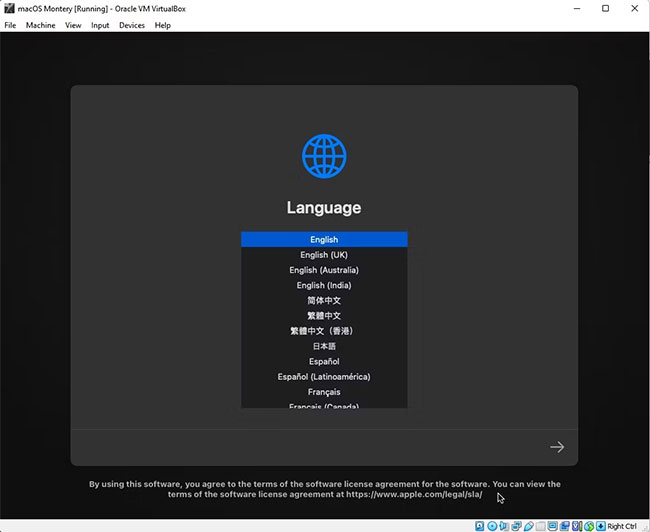The height and width of the screenshot is (532, 650).
Task: Select English (UK) in the language list
Action: click(x=324, y=255)
